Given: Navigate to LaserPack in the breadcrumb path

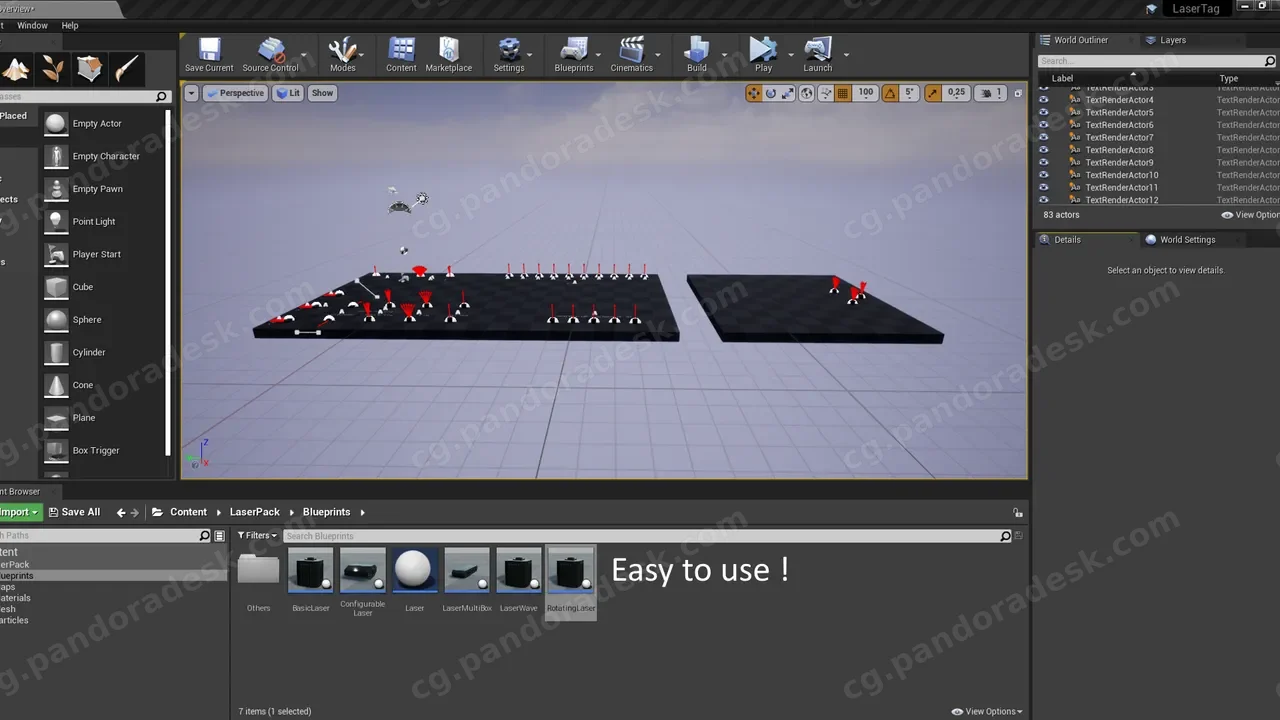Looking at the screenshot, I should (x=255, y=512).
